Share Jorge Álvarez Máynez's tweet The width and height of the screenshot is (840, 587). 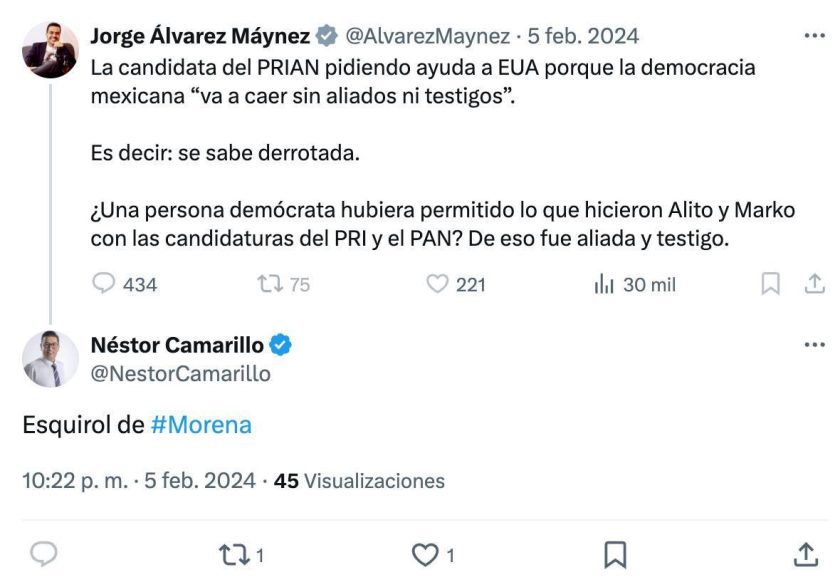(x=814, y=284)
